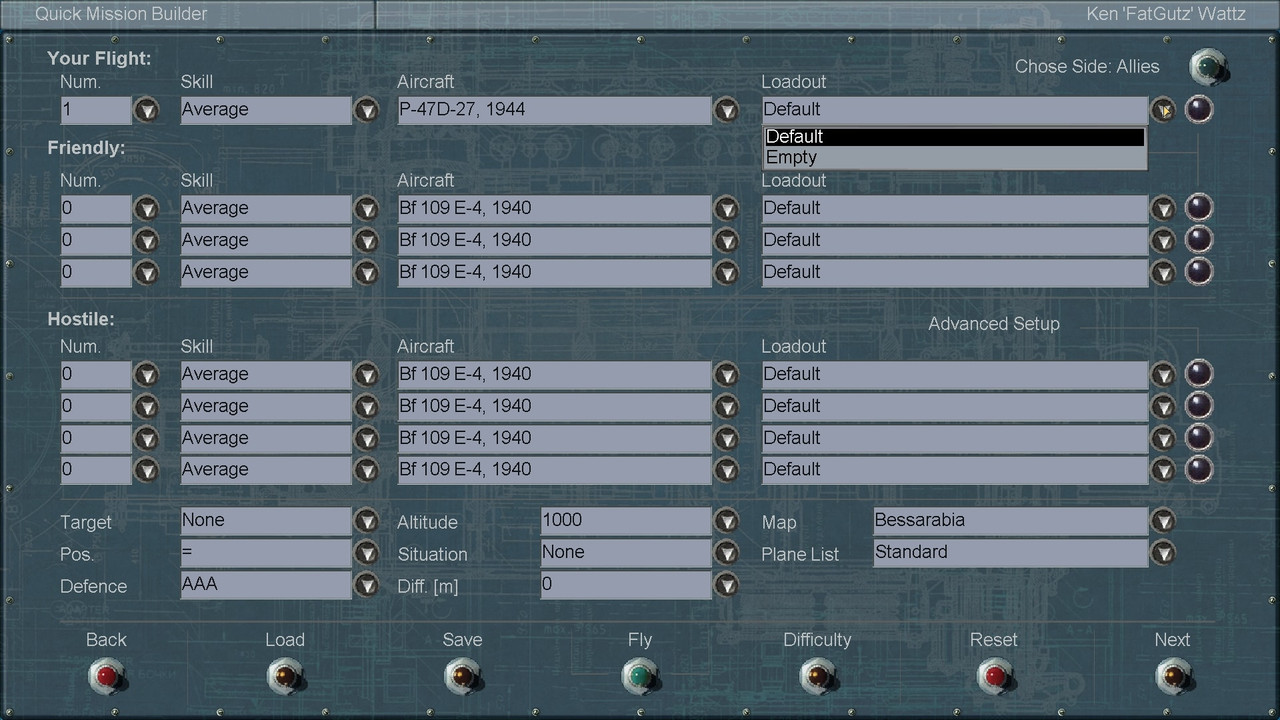Open Your Flight Num dropdown arrow
This screenshot has width=1280, height=720.
[147, 110]
